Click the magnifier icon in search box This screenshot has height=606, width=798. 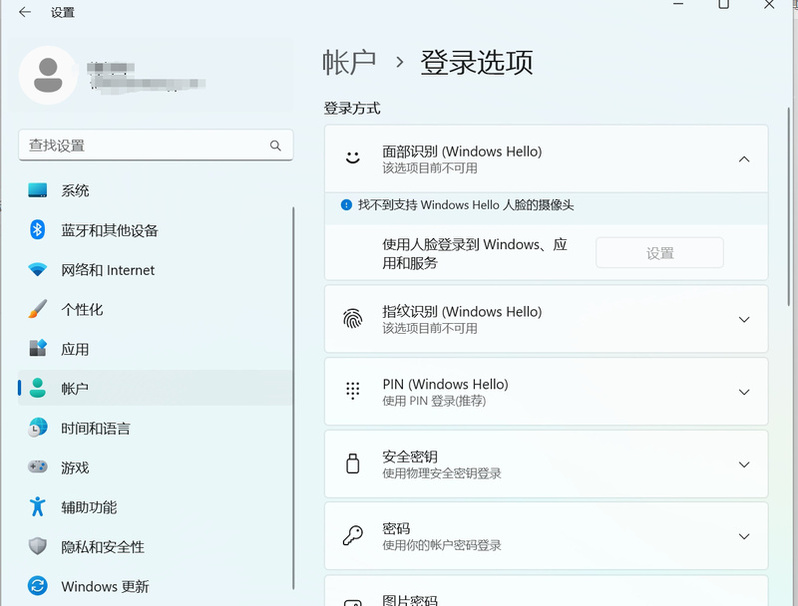275,146
